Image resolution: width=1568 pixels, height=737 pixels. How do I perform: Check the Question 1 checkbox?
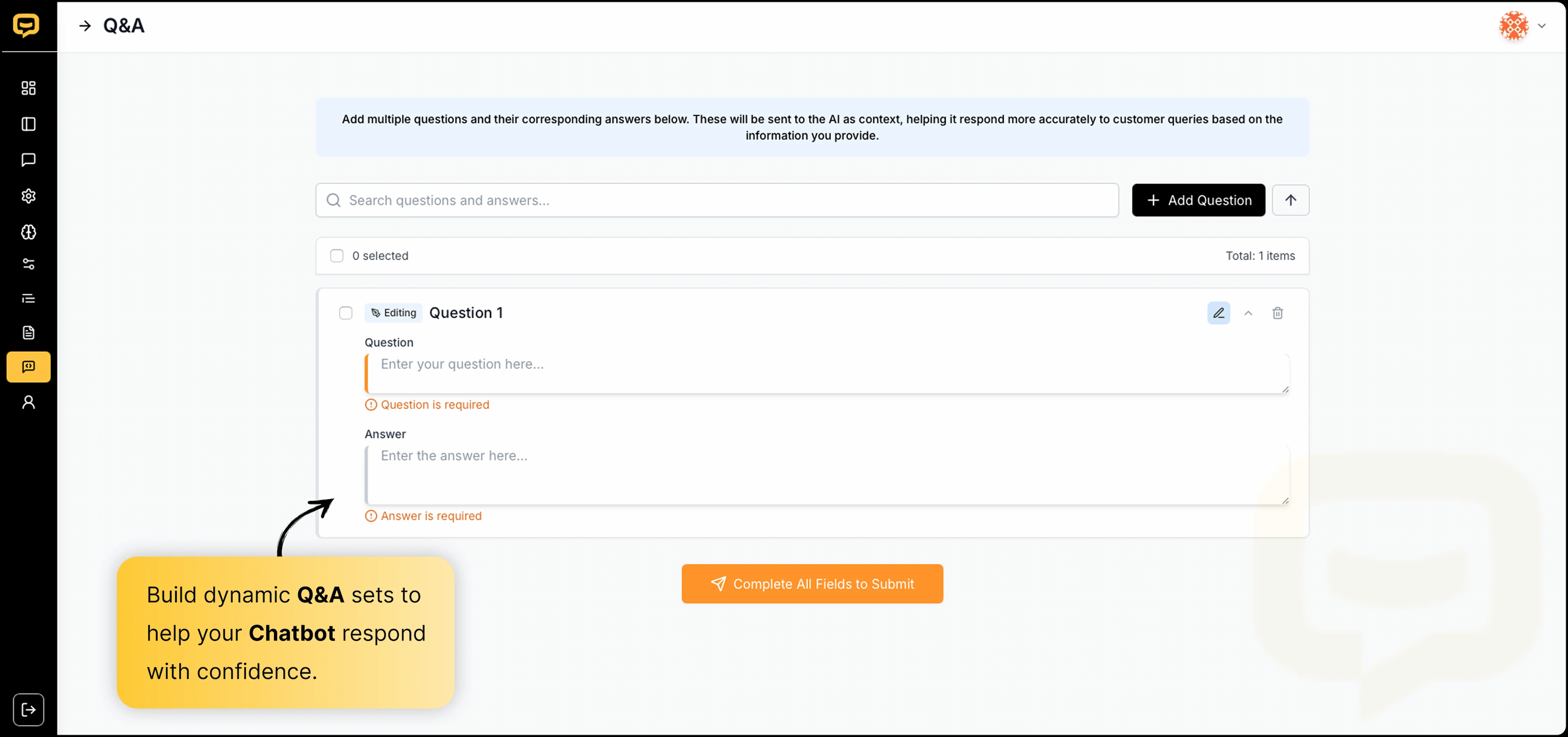pos(346,313)
